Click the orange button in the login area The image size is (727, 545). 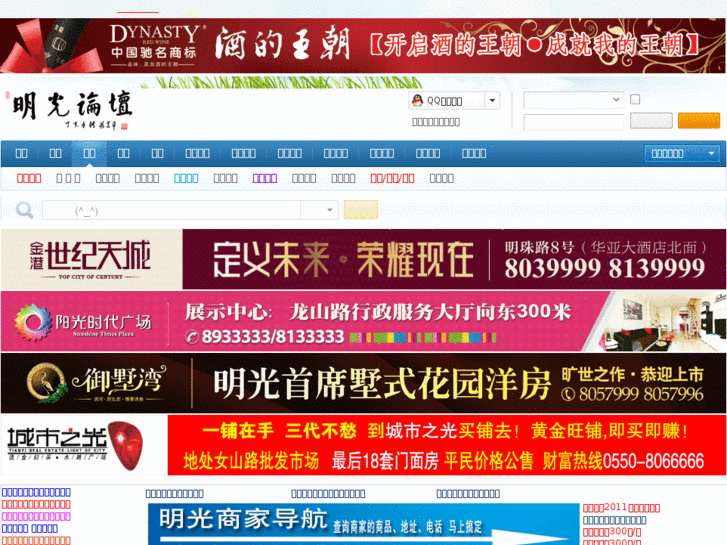699,121
